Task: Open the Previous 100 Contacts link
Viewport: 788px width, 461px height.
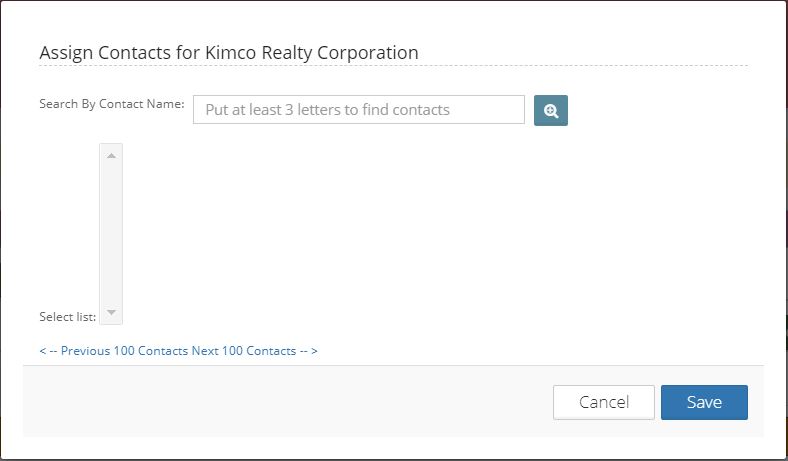Action: (124, 351)
